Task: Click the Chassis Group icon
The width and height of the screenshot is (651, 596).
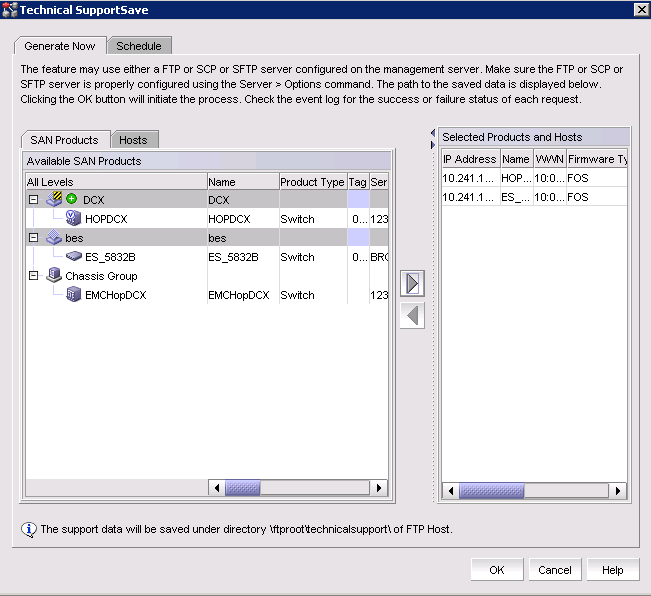Action: [x=55, y=276]
